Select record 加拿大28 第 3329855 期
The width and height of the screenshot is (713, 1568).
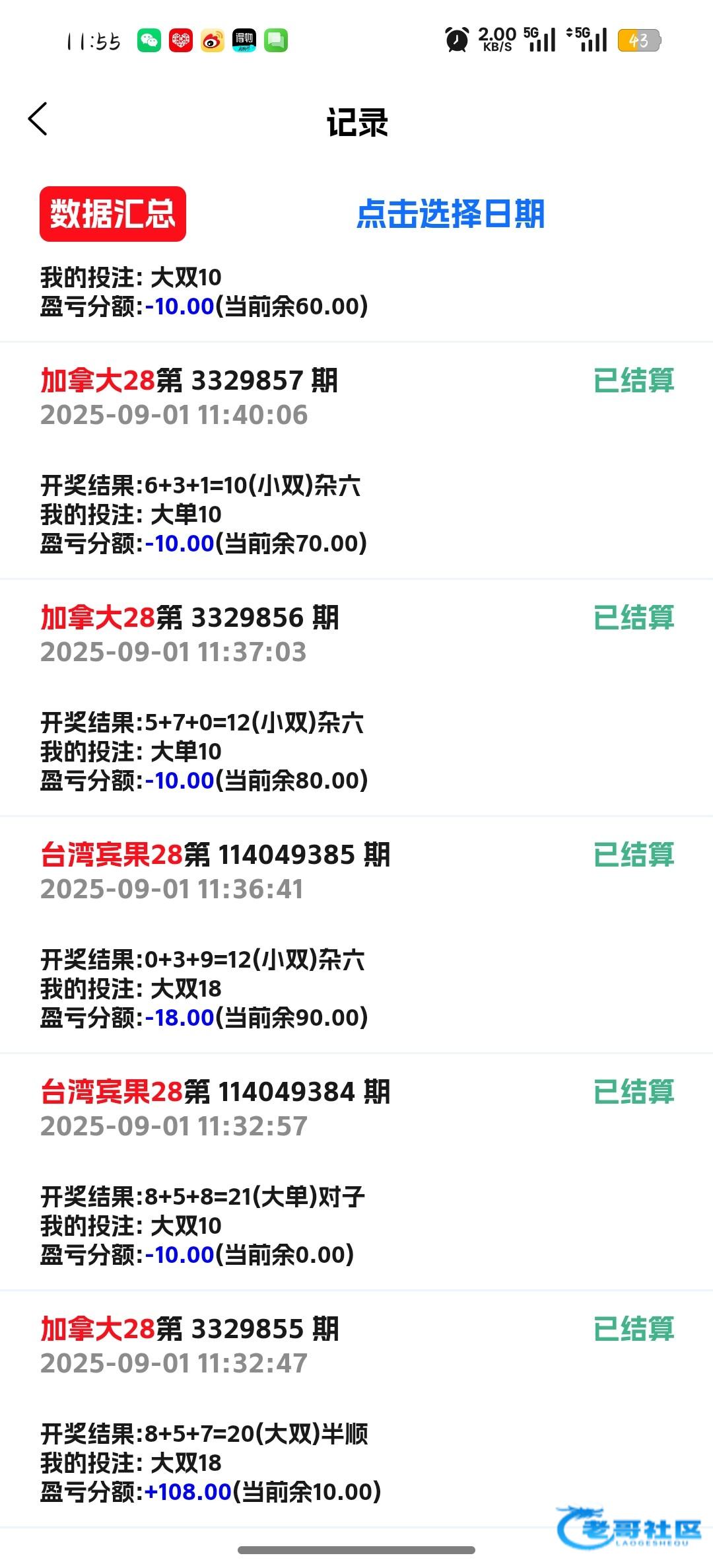coord(189,1330)
